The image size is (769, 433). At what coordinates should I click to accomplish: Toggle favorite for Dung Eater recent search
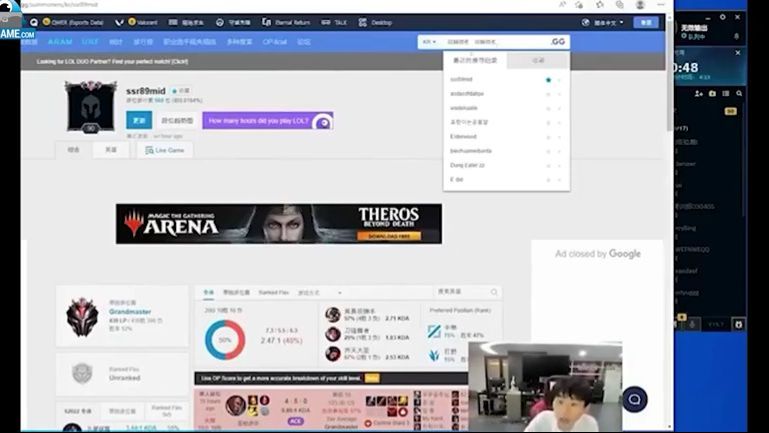tap(548, 166)
